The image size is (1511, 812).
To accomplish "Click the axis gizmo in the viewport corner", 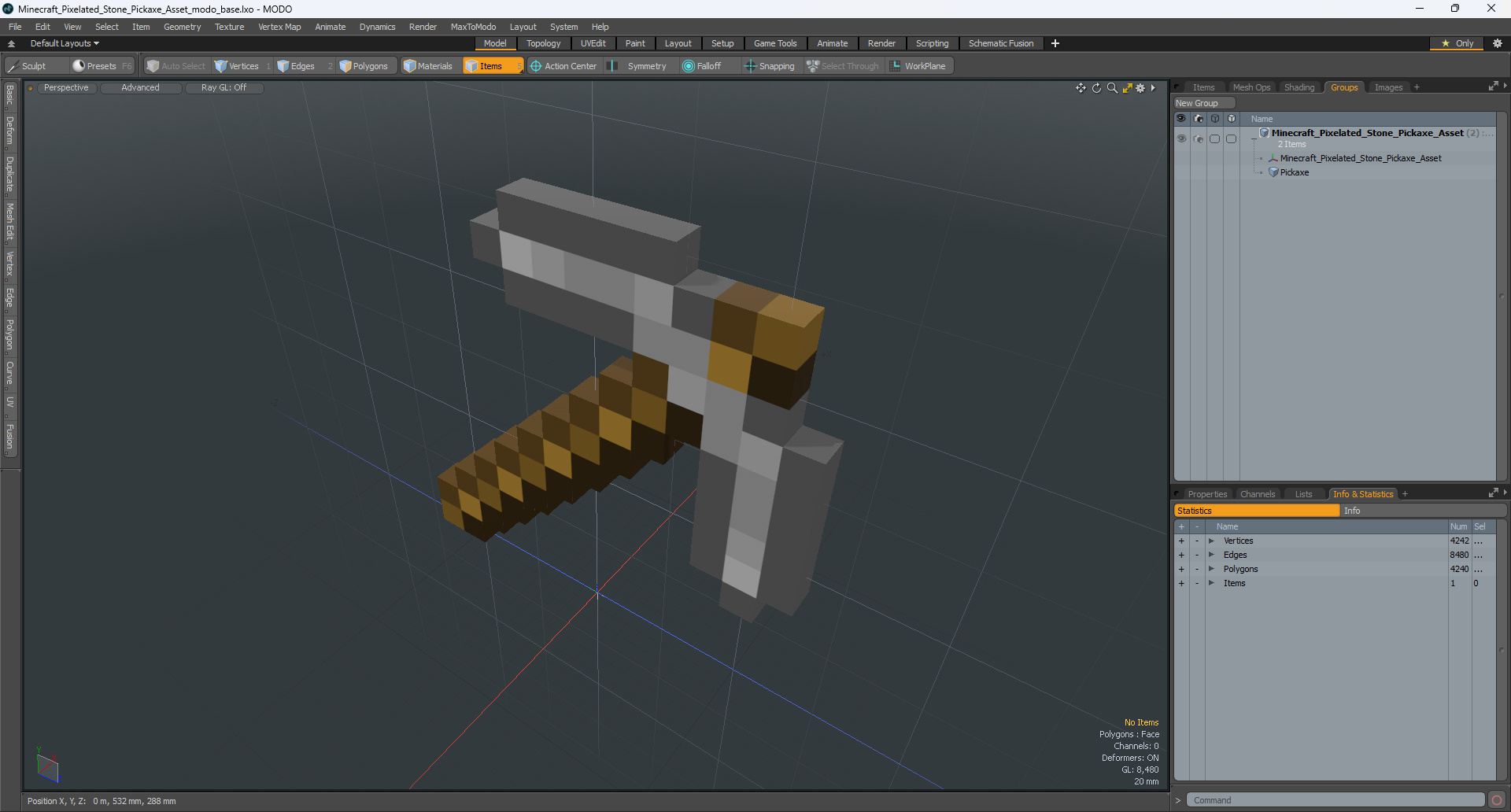I will tap(47, 766).
